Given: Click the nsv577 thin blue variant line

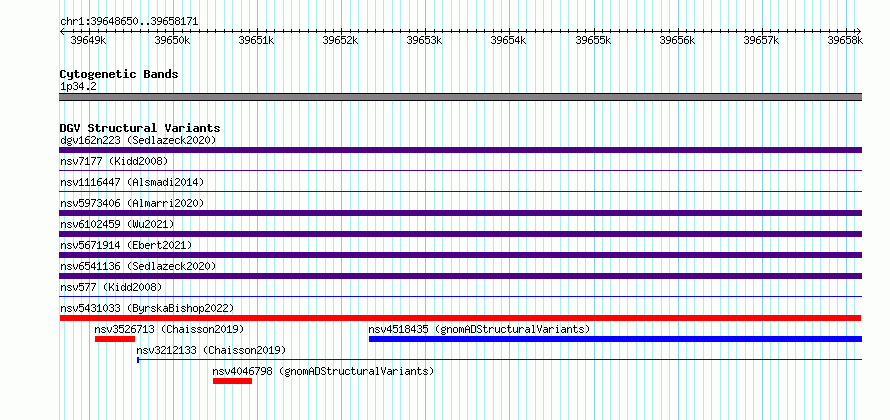Looking at the screenshot, I should click(x=460, y=297).
